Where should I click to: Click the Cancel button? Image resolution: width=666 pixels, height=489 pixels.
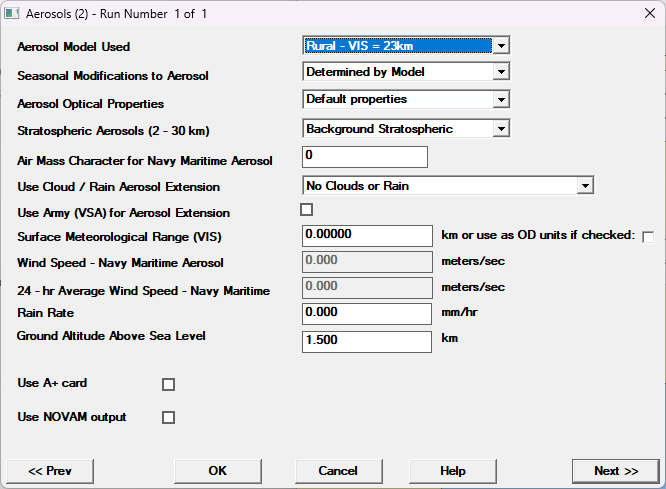pos(339,471)
